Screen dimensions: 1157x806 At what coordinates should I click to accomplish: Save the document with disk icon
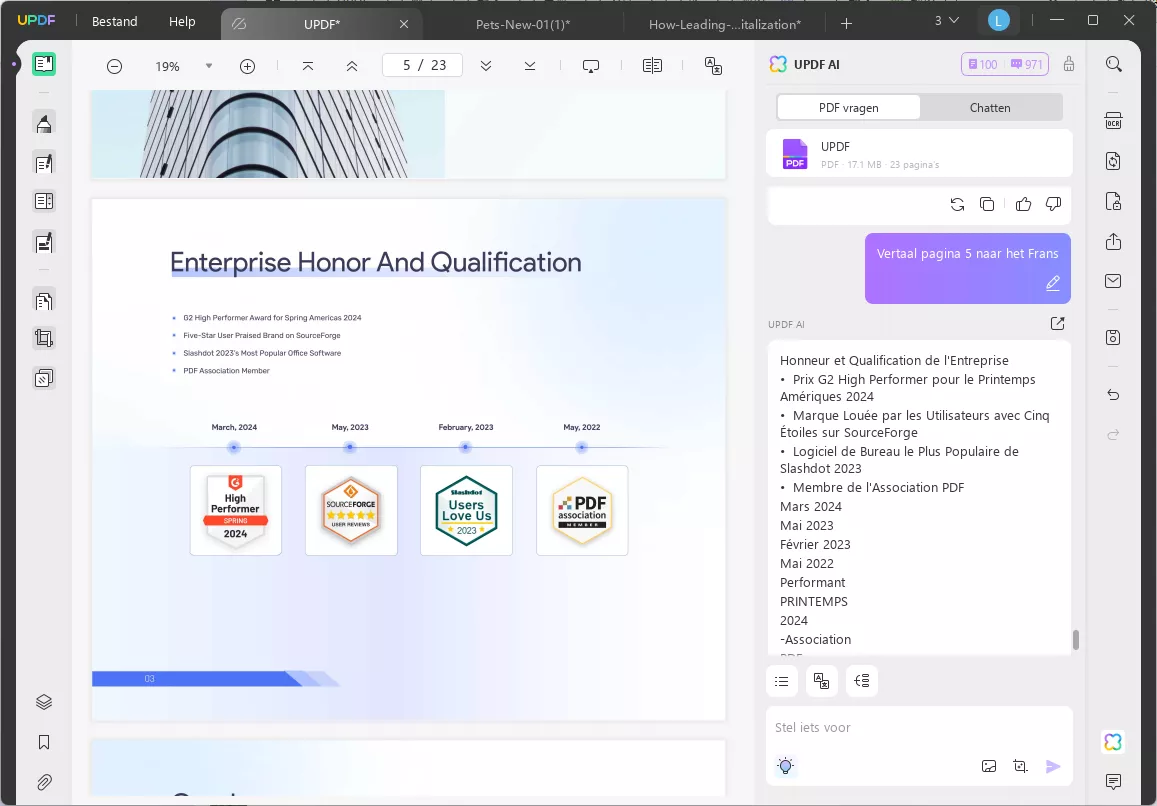tap(1113, 337)
